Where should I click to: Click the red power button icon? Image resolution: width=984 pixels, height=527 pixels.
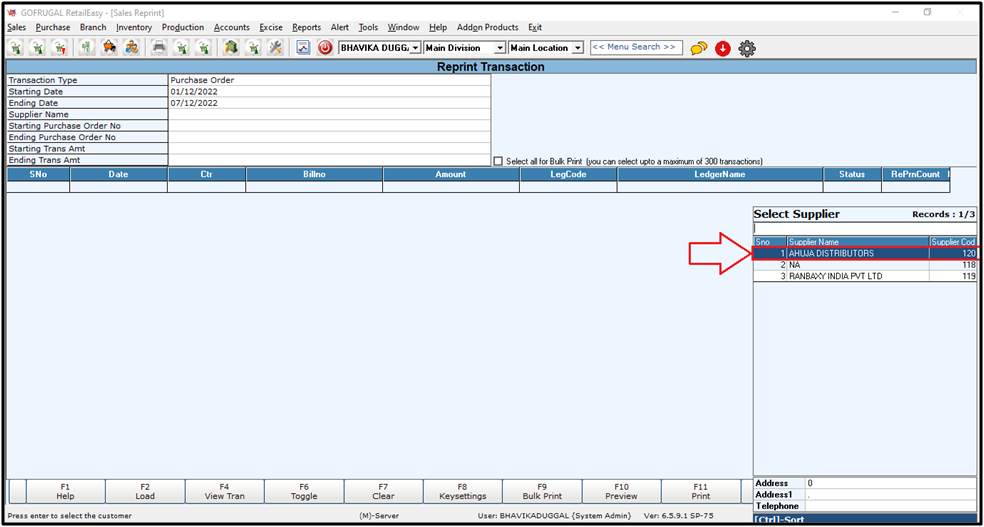tap(325, 48)
